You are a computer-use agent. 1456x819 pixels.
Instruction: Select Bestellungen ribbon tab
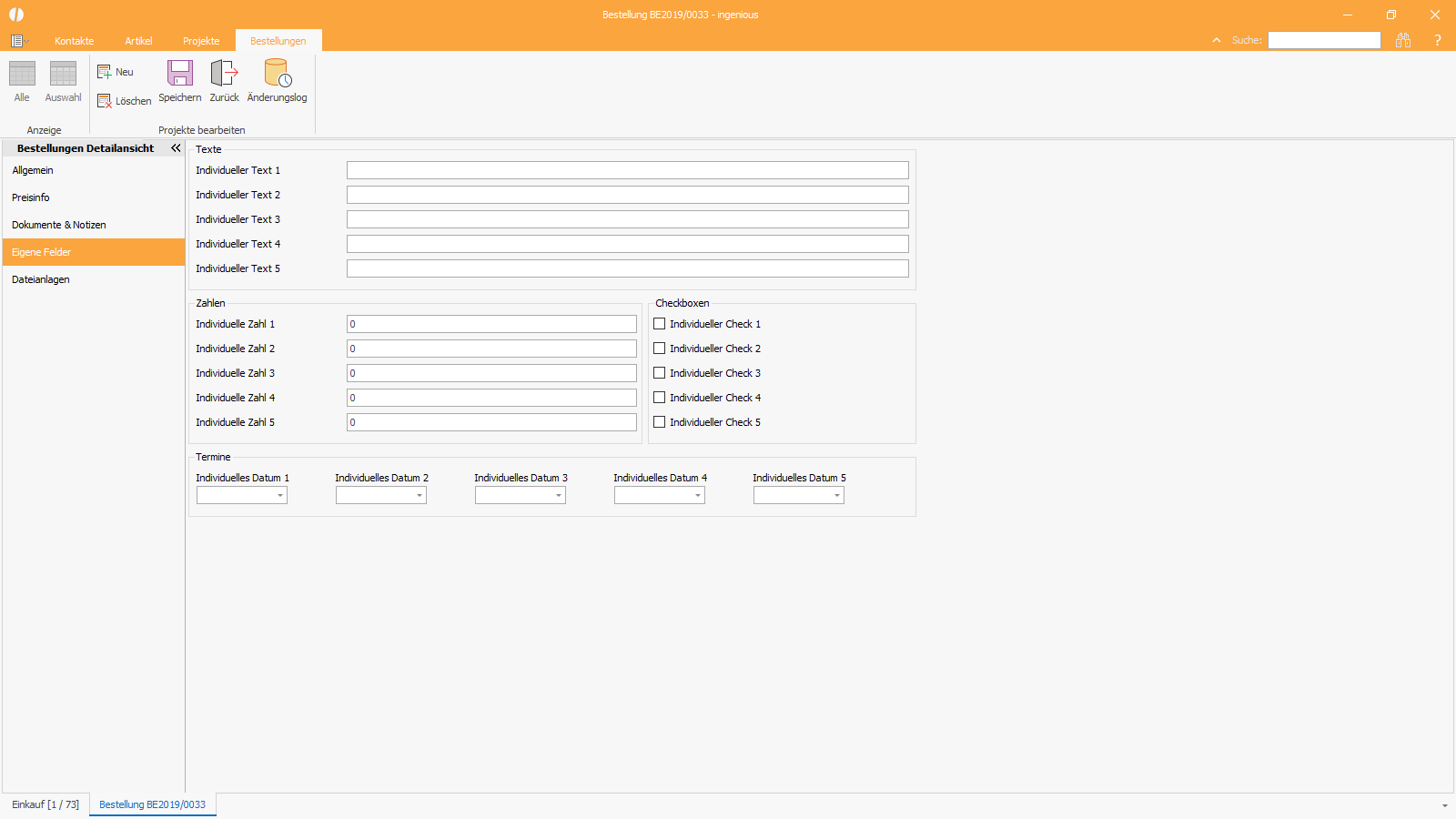point(278,41)
